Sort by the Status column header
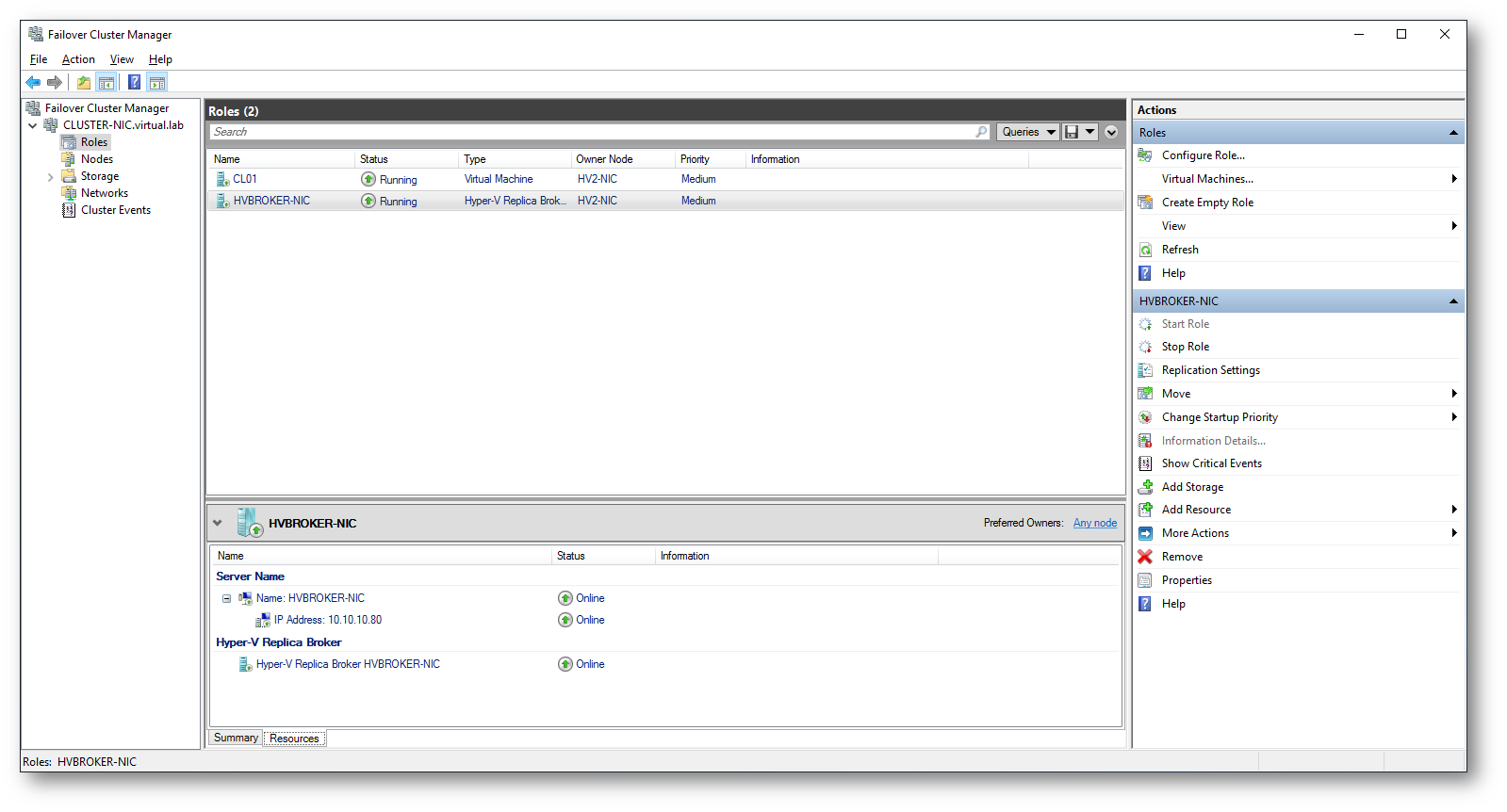 click(407, 159)
